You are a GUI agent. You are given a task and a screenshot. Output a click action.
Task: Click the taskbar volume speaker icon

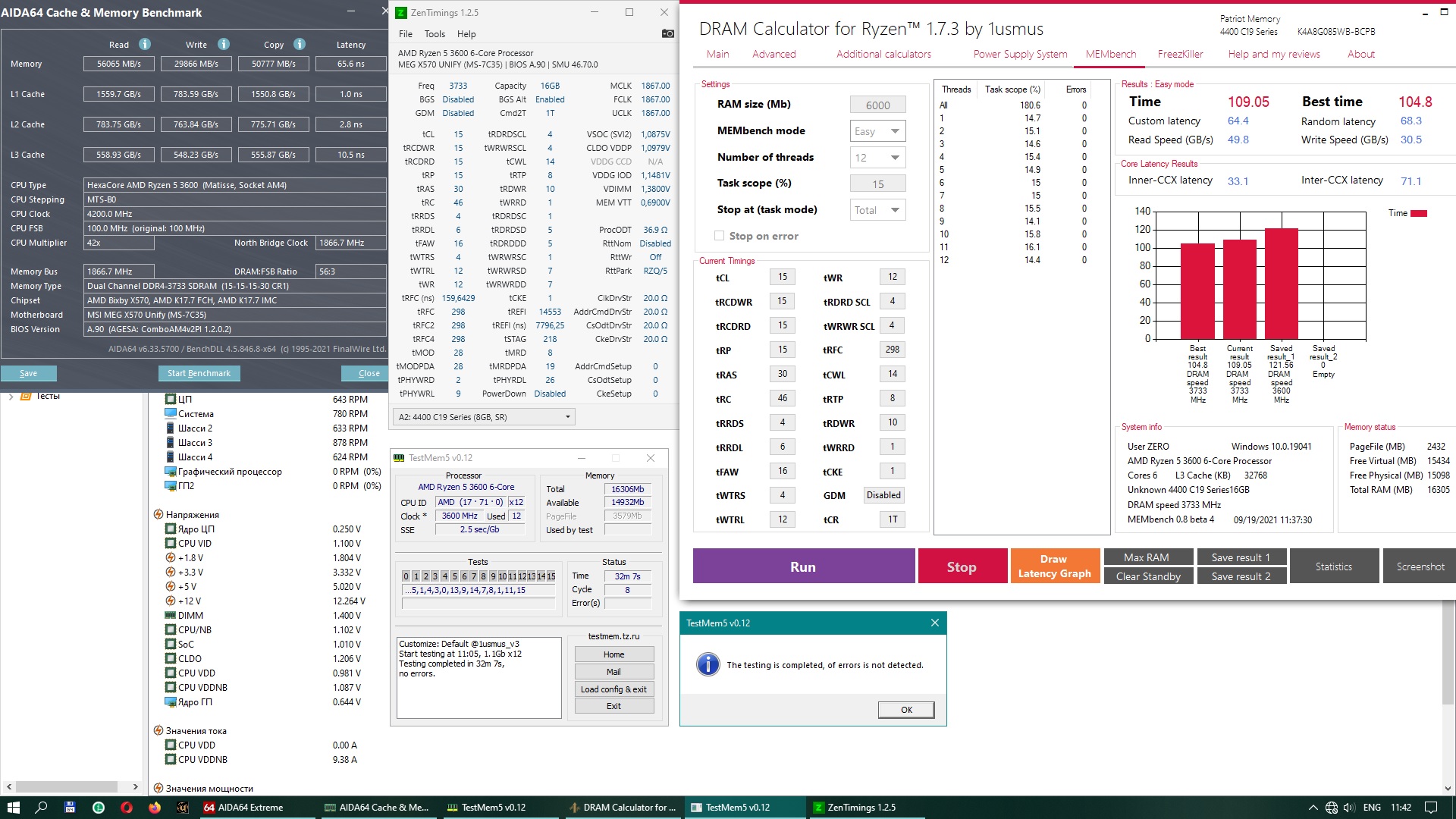pos(1349,808)
